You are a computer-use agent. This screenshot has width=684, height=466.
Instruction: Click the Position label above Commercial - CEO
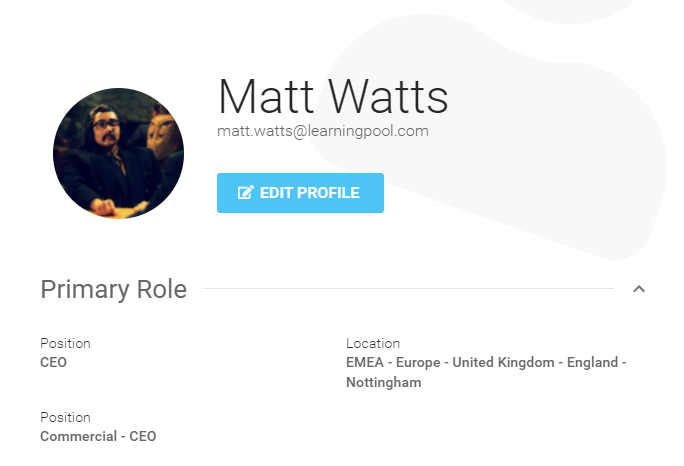pos(65,417)
